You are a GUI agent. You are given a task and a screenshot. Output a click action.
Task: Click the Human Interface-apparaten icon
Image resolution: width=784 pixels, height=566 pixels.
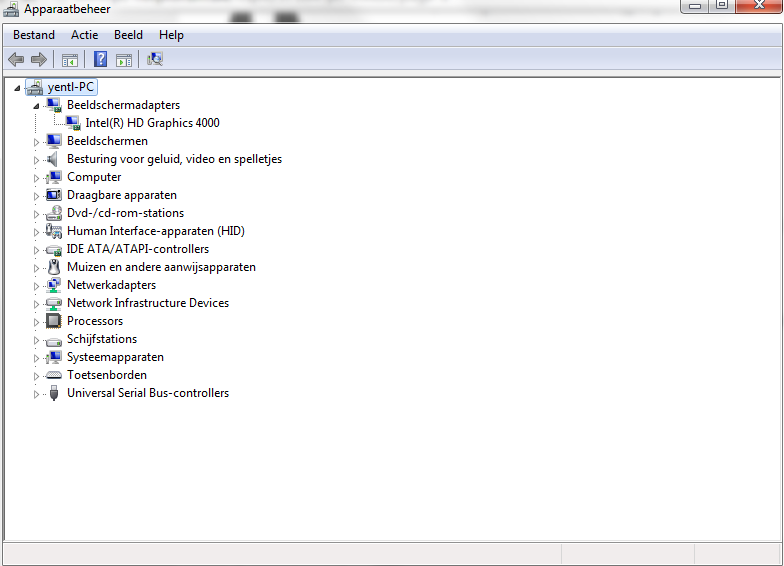(x=54, y=231)
